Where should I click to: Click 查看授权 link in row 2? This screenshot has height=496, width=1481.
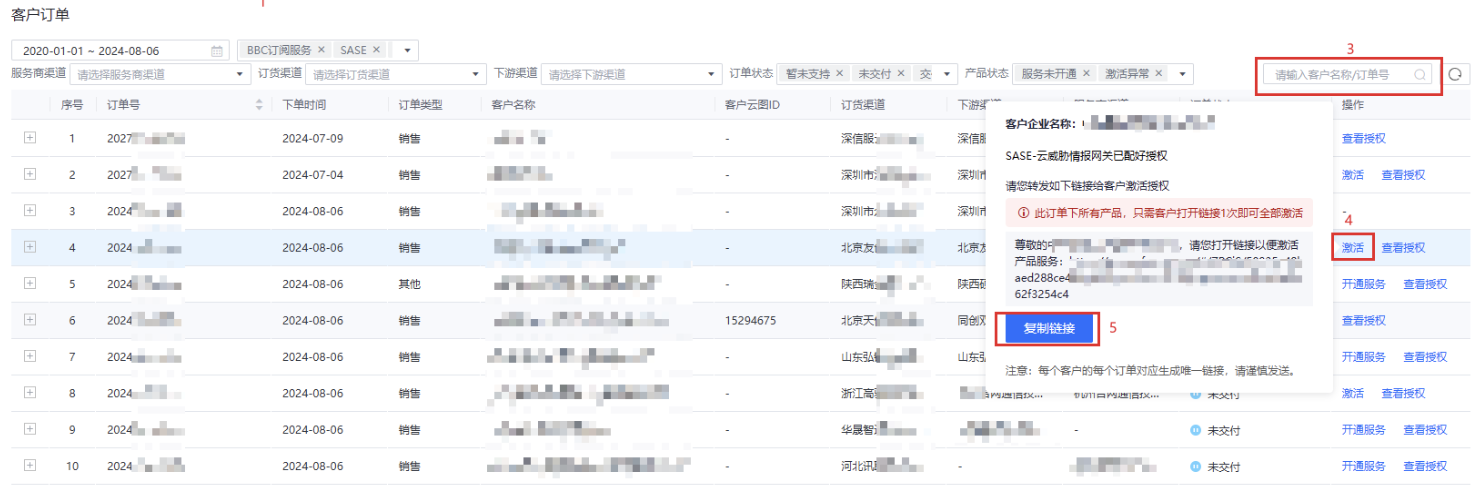pos(1403,174)
